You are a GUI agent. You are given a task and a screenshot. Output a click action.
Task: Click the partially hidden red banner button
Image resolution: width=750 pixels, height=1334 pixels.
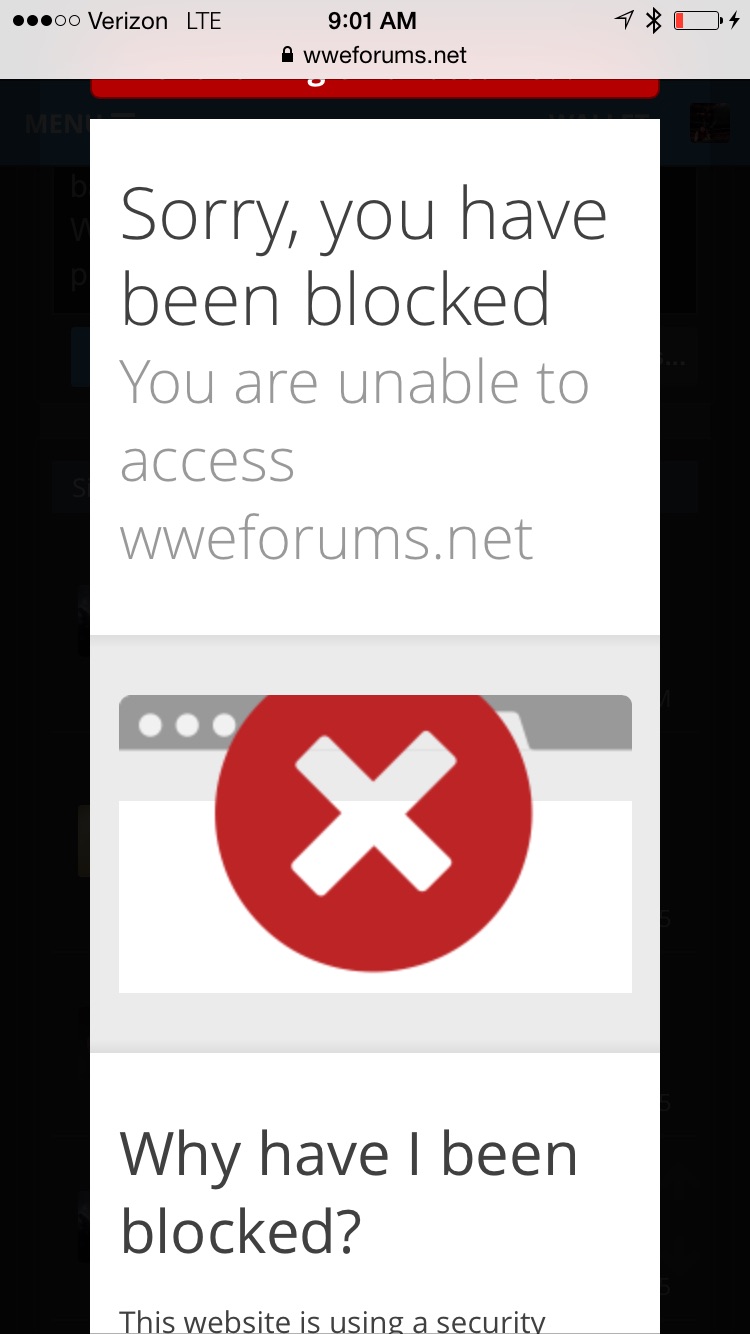[x=375, y=88]
